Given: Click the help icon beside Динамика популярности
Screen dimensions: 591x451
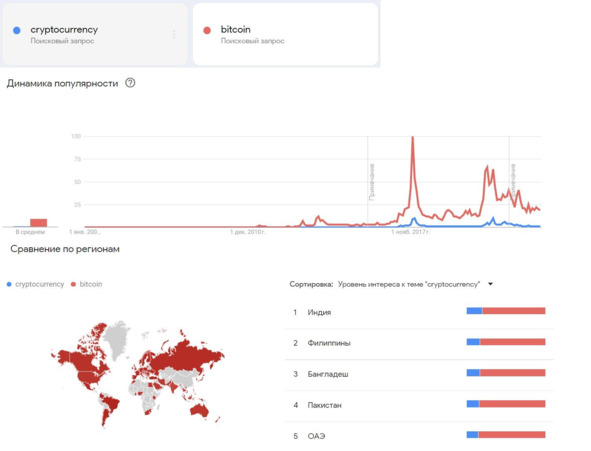Looking at the screenshot, I should (130, 83).
